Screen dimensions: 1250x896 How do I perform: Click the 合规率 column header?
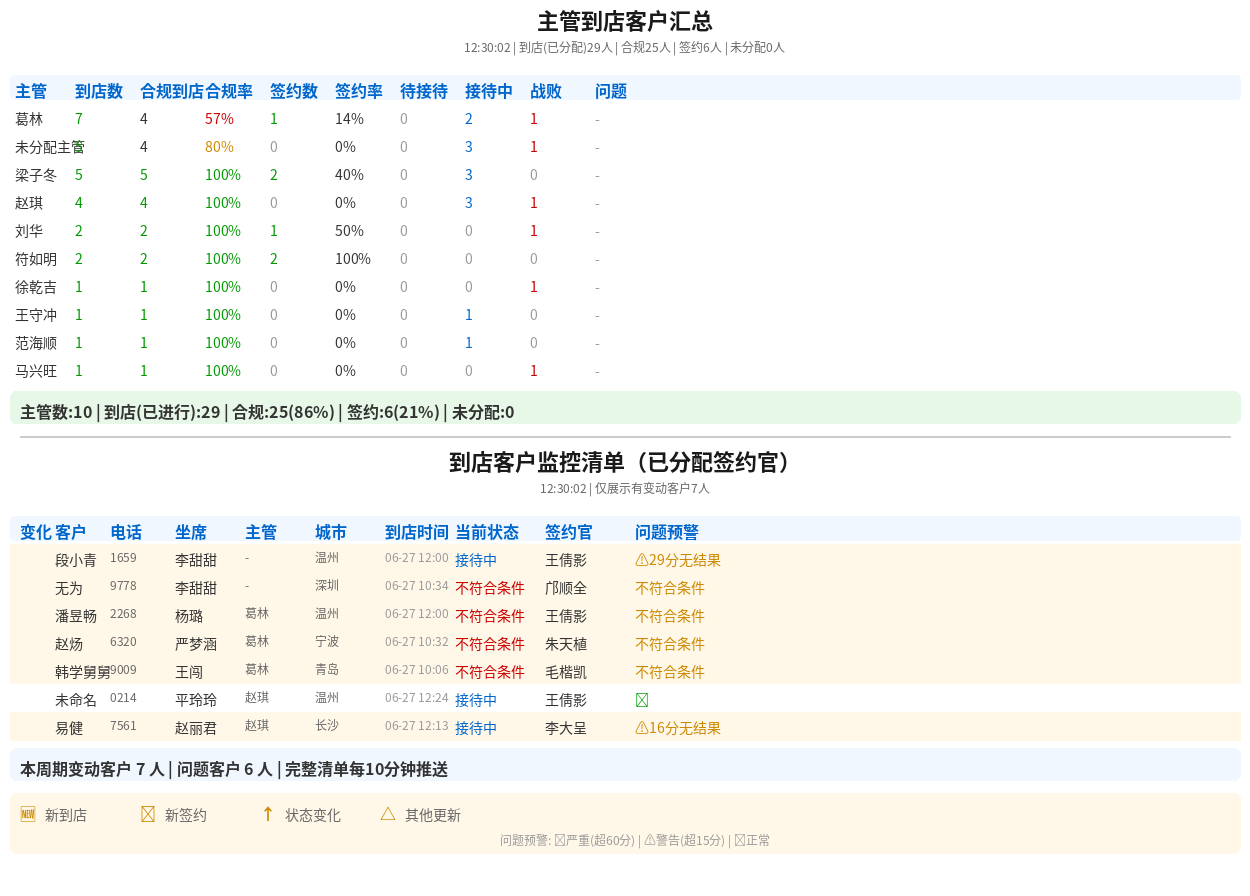[229, 91]
